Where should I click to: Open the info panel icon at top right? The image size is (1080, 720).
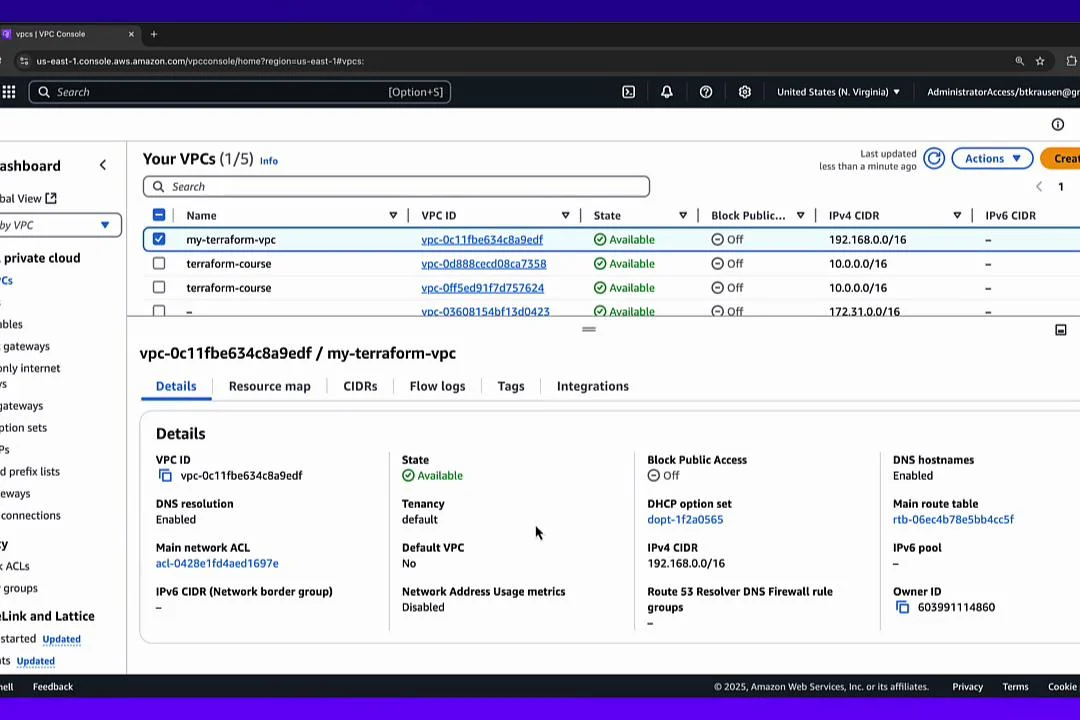[x=1058, y=124]
